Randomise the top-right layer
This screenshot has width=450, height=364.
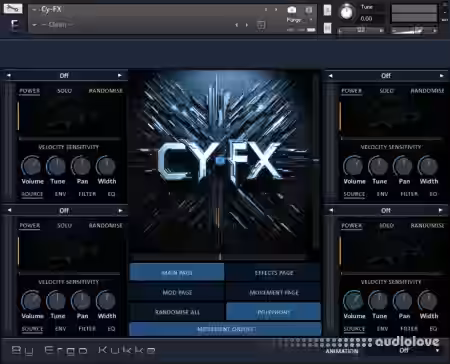(x=427, y=91)
